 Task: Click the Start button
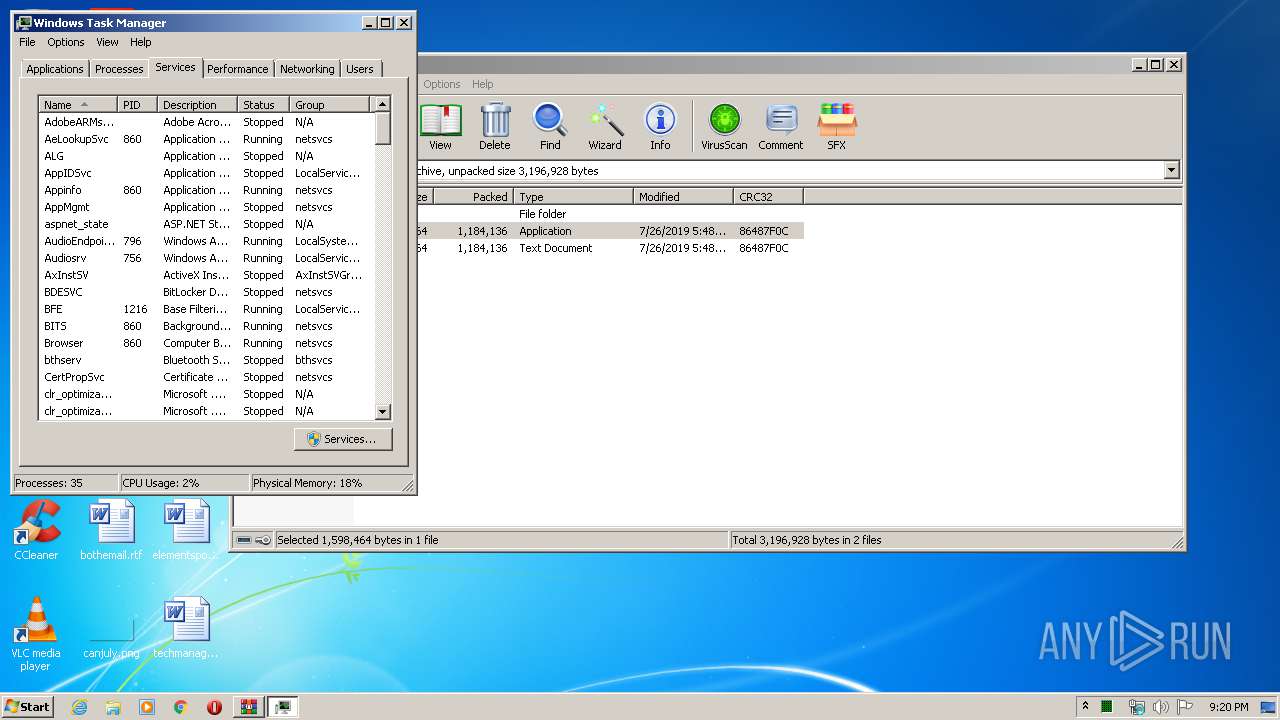[28, 706]
